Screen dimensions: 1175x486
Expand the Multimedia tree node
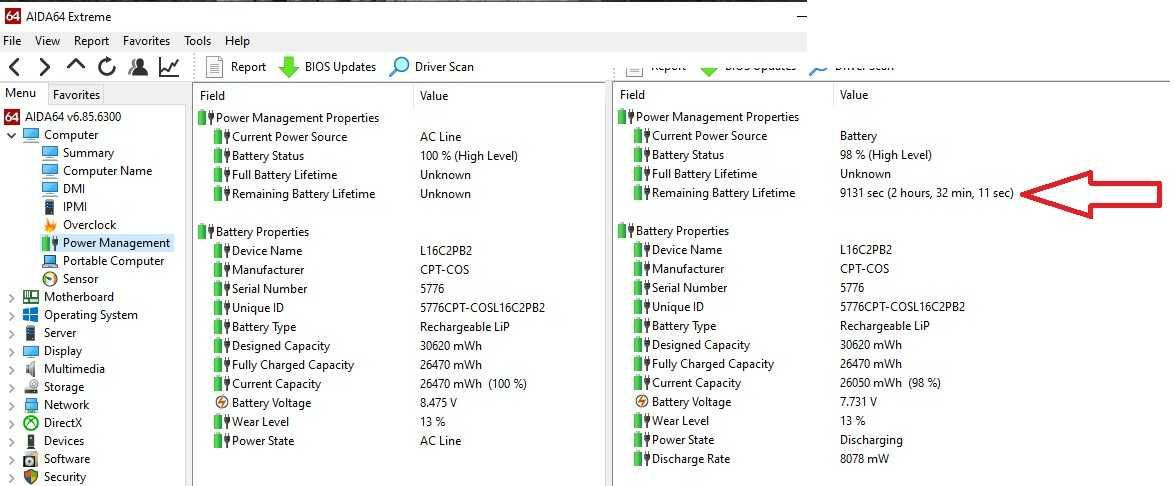11,369
